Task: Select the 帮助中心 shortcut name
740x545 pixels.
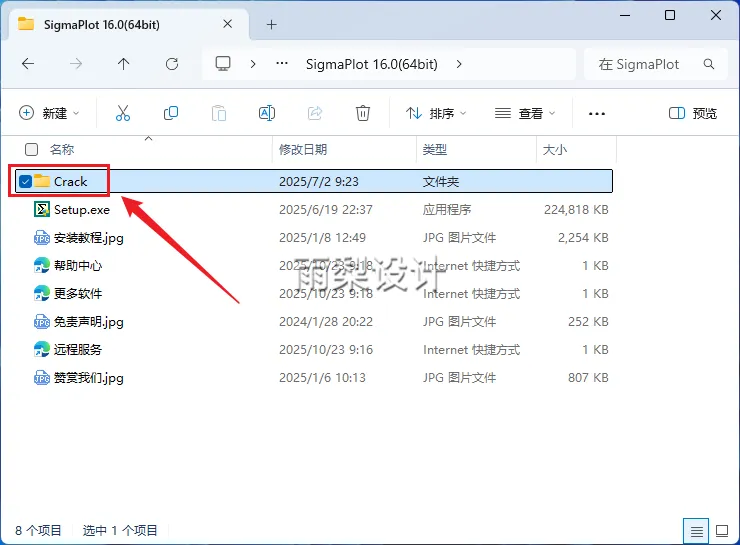Action: click(78, 266)
